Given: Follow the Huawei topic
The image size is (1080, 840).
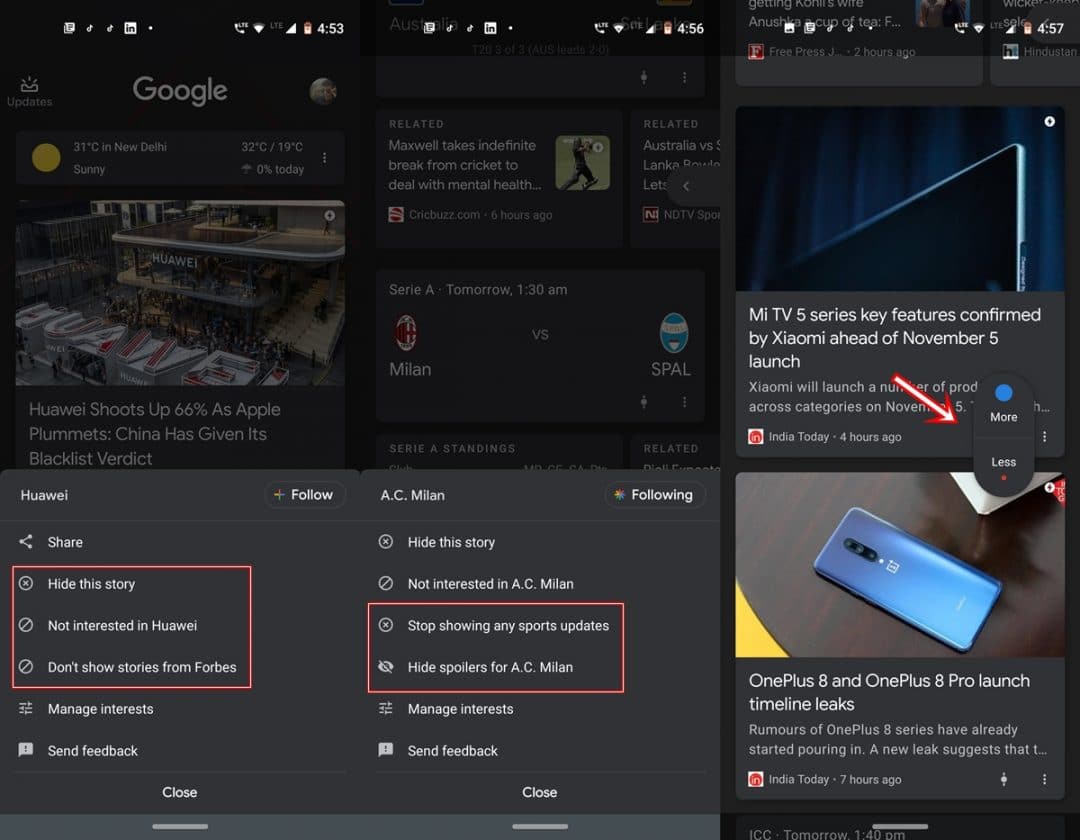Looking at the screenshot, I should pos(304,495).
